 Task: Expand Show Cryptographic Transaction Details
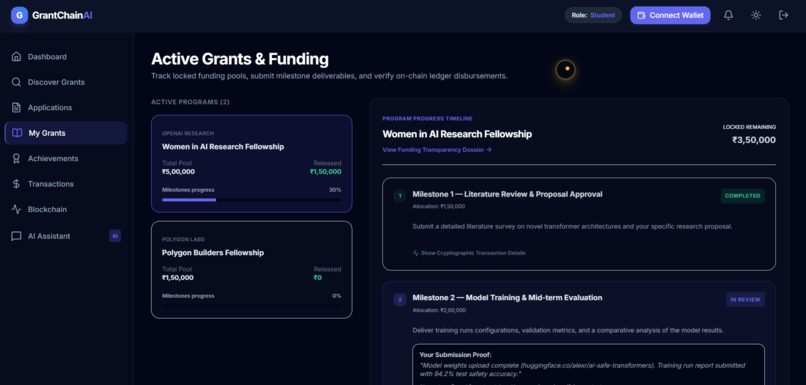pyautogui.click(x=469, y=253)
